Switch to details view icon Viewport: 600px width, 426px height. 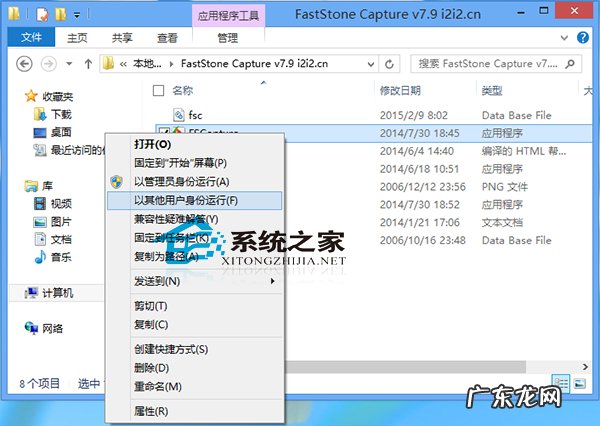(x=561, y=383)
